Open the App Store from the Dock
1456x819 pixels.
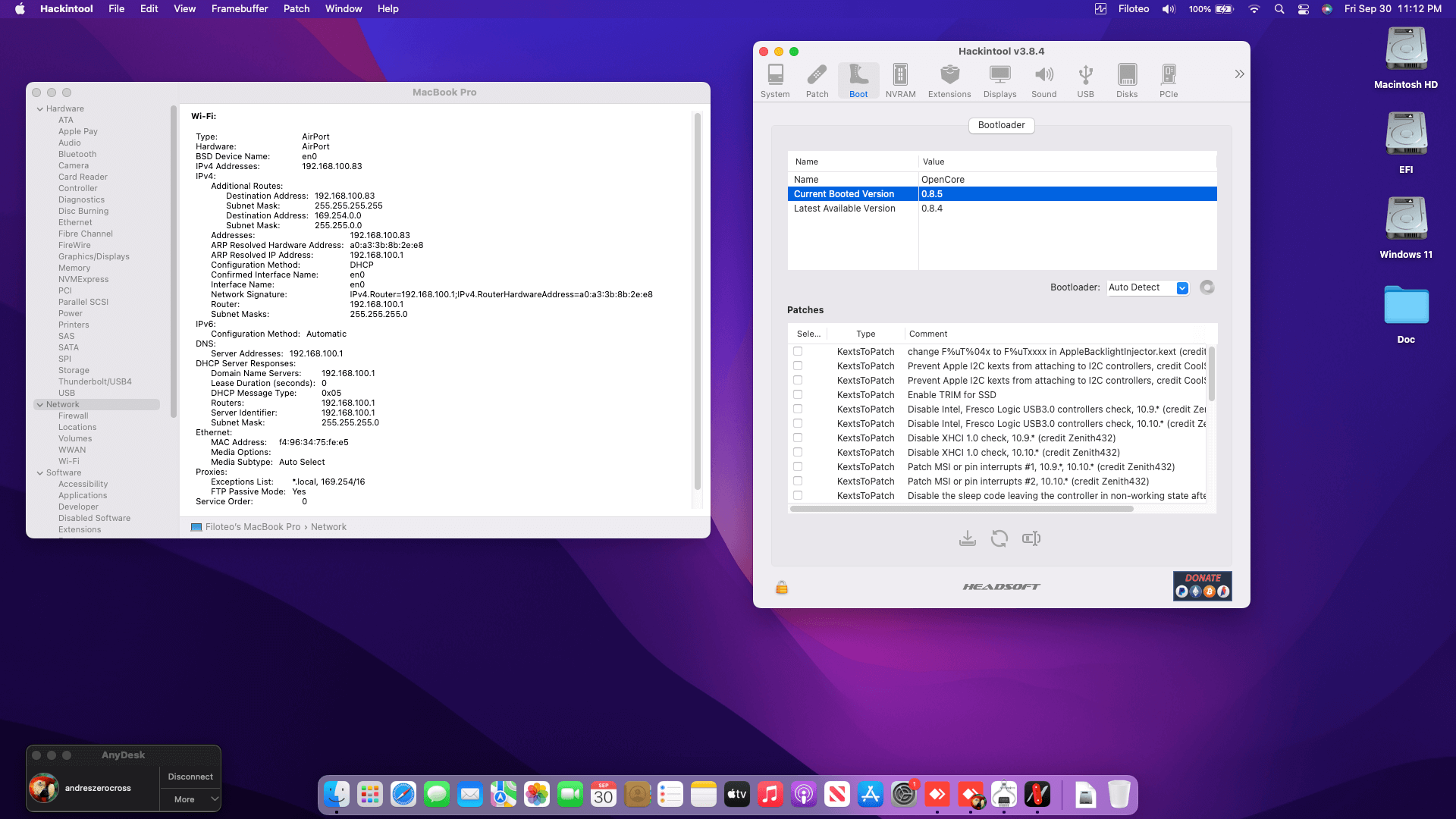871,795
